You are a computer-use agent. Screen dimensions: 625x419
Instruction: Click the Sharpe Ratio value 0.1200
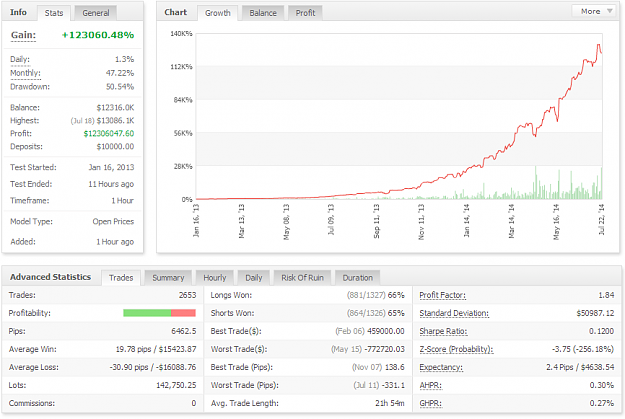pos(602,331)
